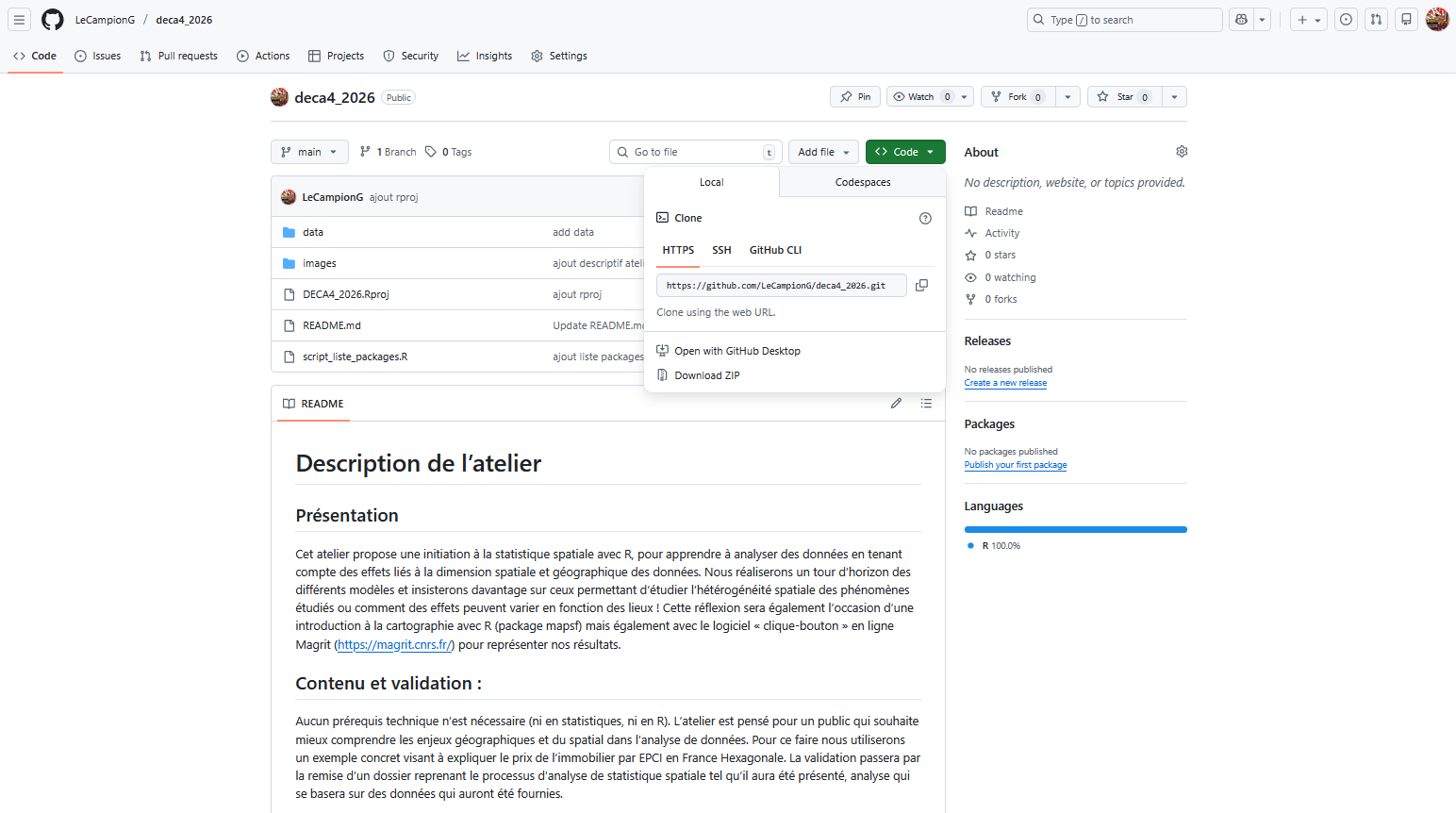
Task: Select the SSH clone tab
Action: pyautogui.click(x=721, y=250)
